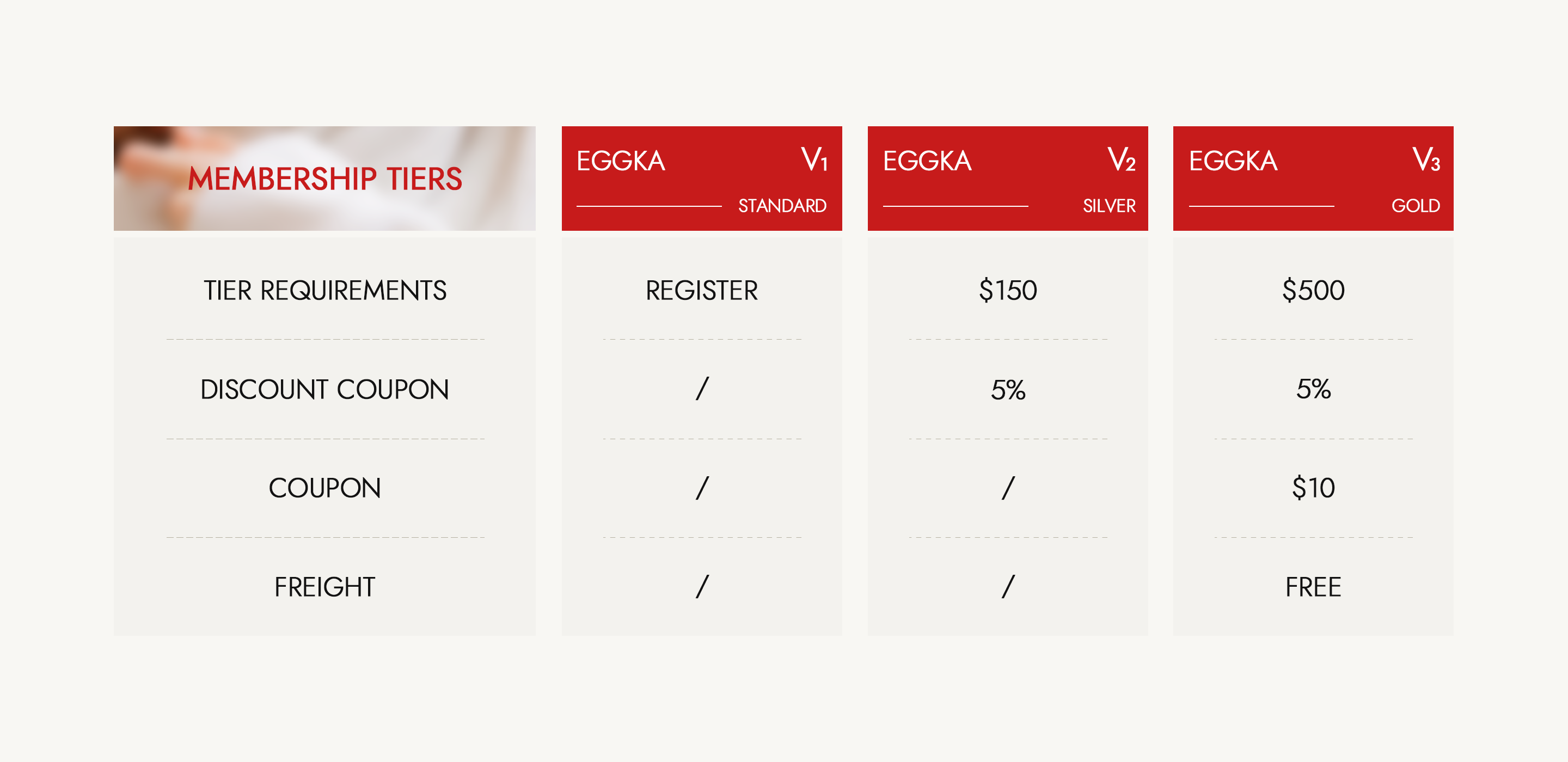The image size is (1568, 762).
Task: Click the FREIGHT row label
Action: (324, 587)
